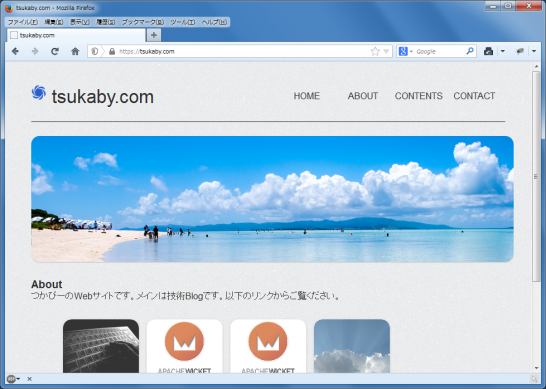Open the URL history dropdown arrow
Screen dimensions: 546x389
click(x=386, y=52)
